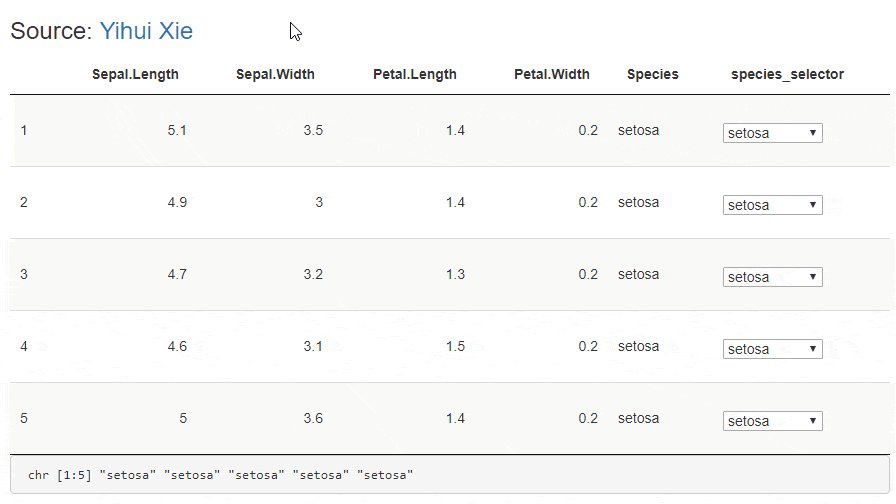Open the Yihui Xie source link
Image resolution: width=896 pixels, height=504 pixels.
(146, 31)
